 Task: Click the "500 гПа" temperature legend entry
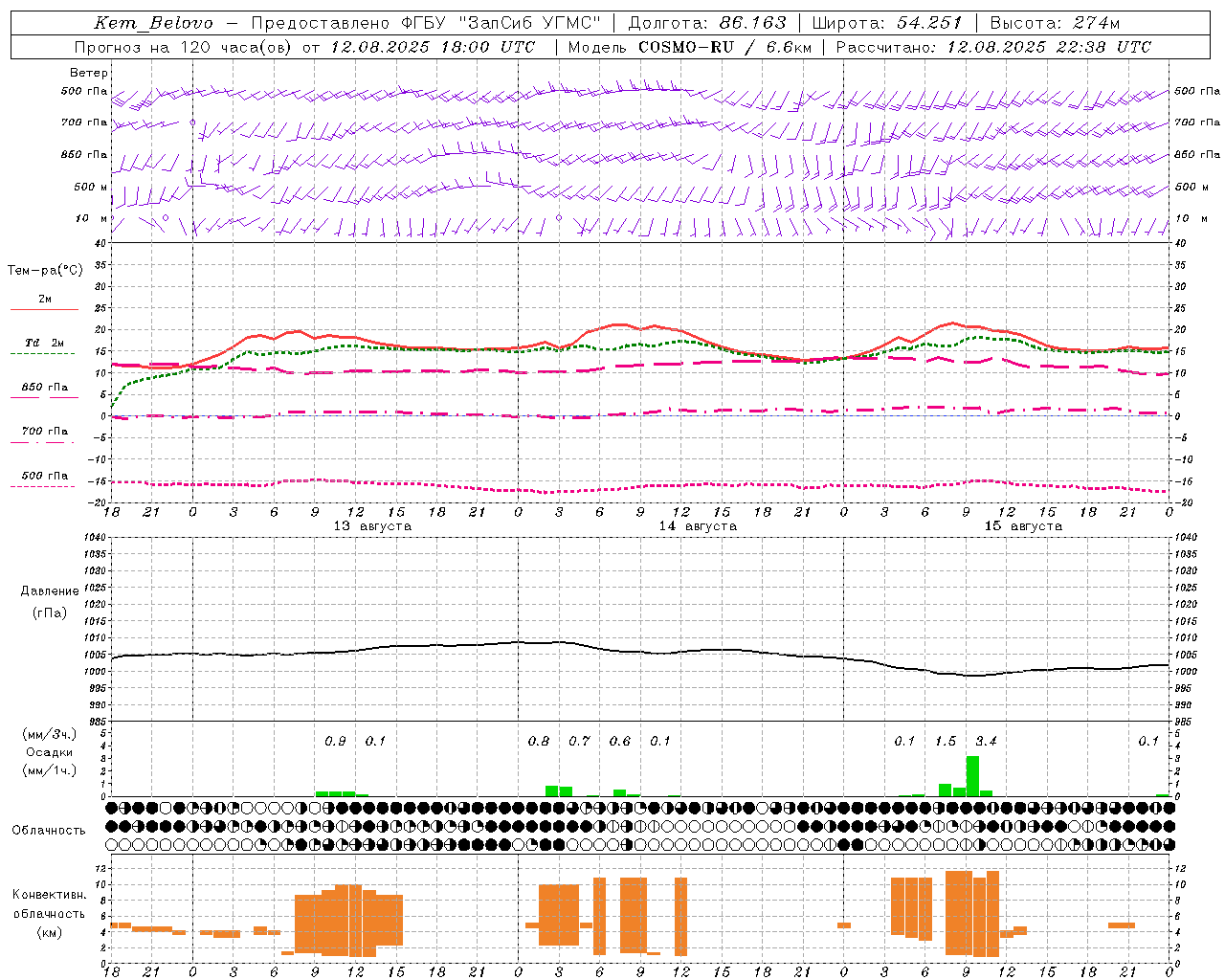(x=45, y=476)
